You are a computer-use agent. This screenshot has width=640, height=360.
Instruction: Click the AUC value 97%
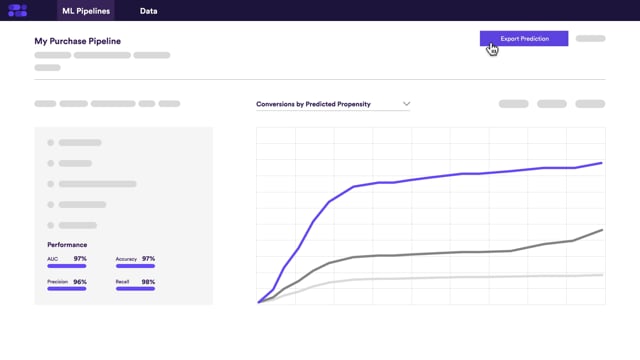[x=80, y=259]
